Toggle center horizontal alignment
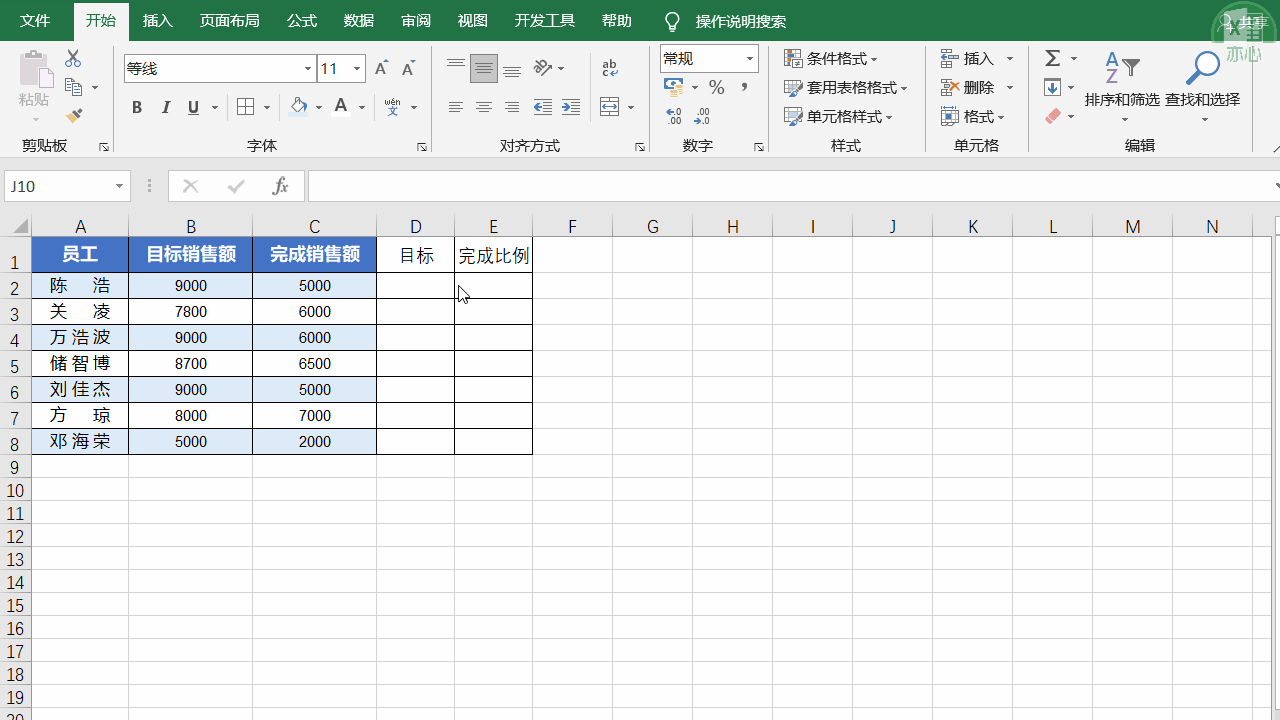This screenshot has height=720, width=1280. coord(484,107)
